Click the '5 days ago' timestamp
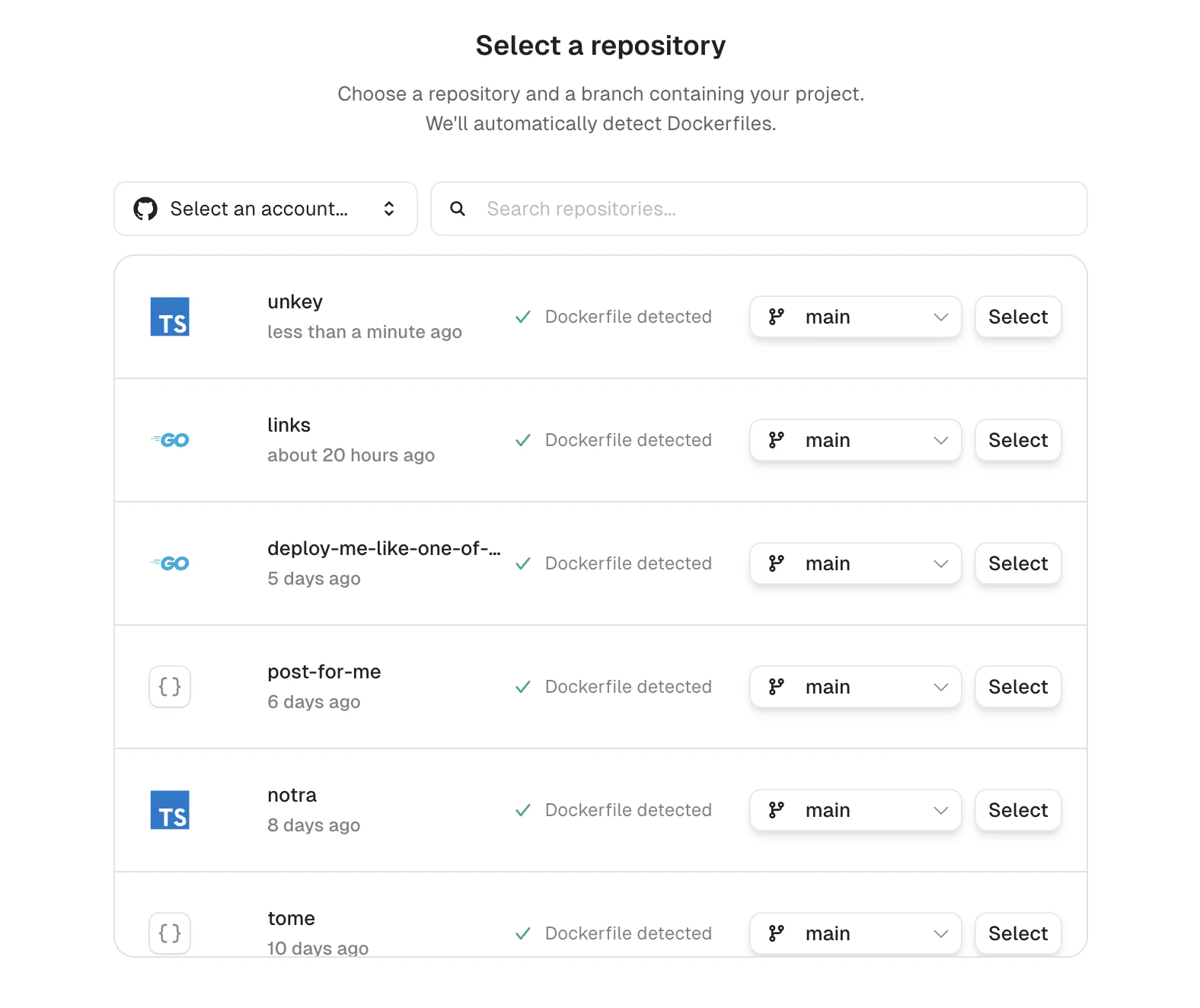The image size is (1200, 1008). coord(314,579)
